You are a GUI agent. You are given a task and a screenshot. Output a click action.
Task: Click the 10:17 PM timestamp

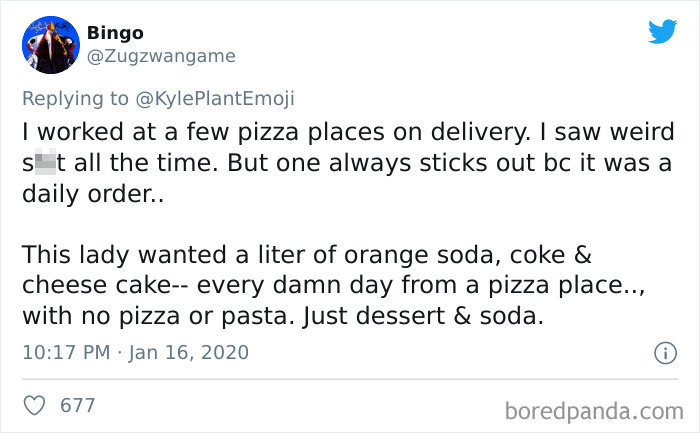pyautogui.click(x=63, y=352)
